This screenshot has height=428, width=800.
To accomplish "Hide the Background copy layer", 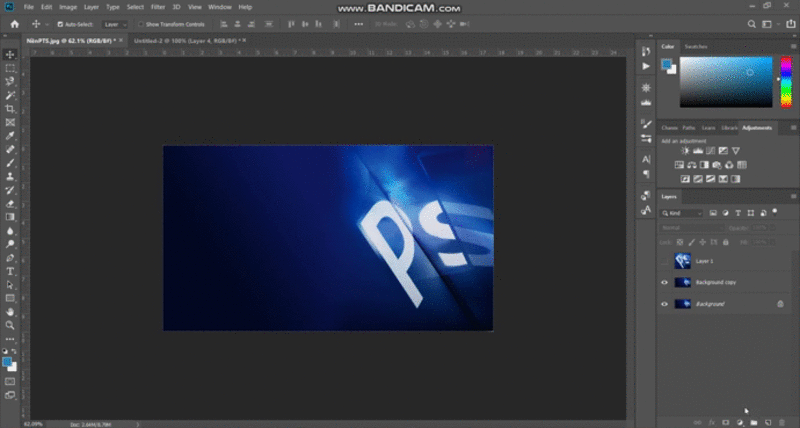I will (x=665, y=283).
